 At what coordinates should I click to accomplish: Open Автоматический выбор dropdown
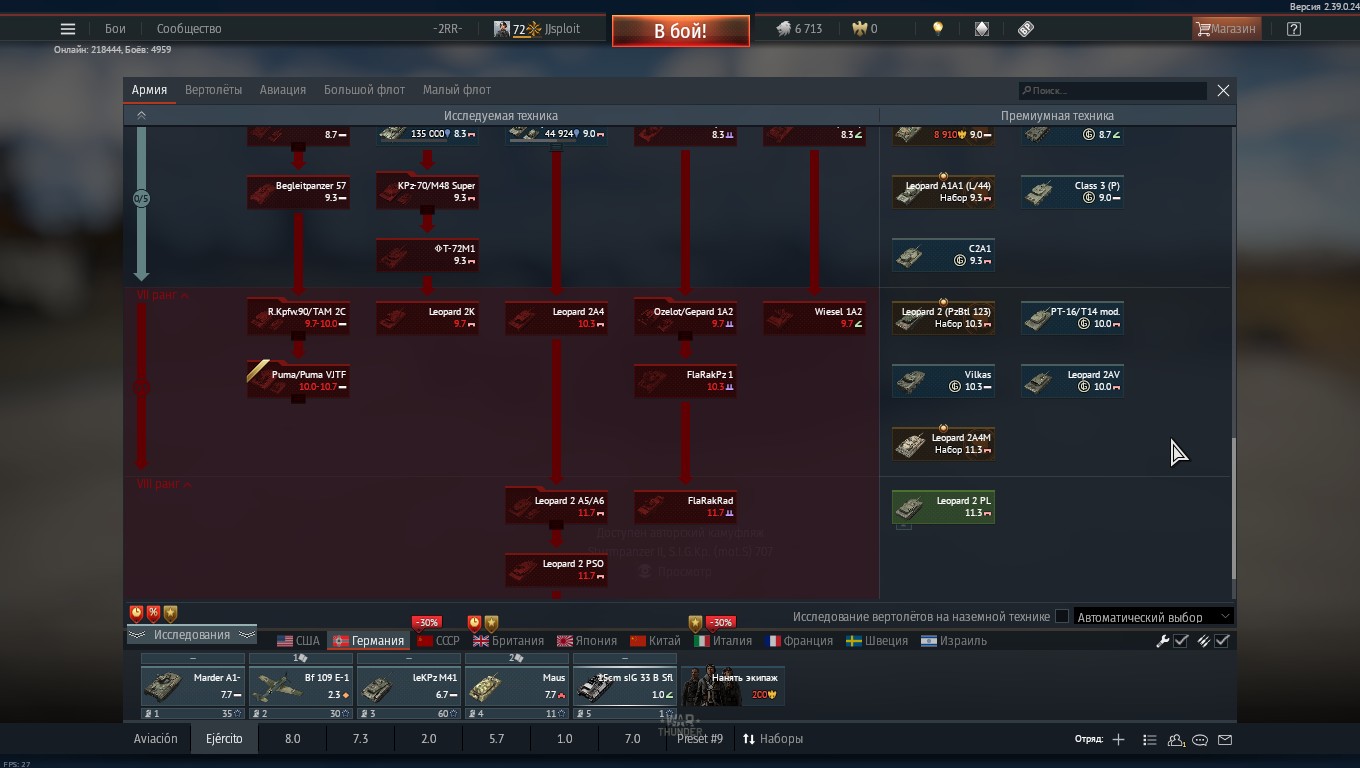1153,617
